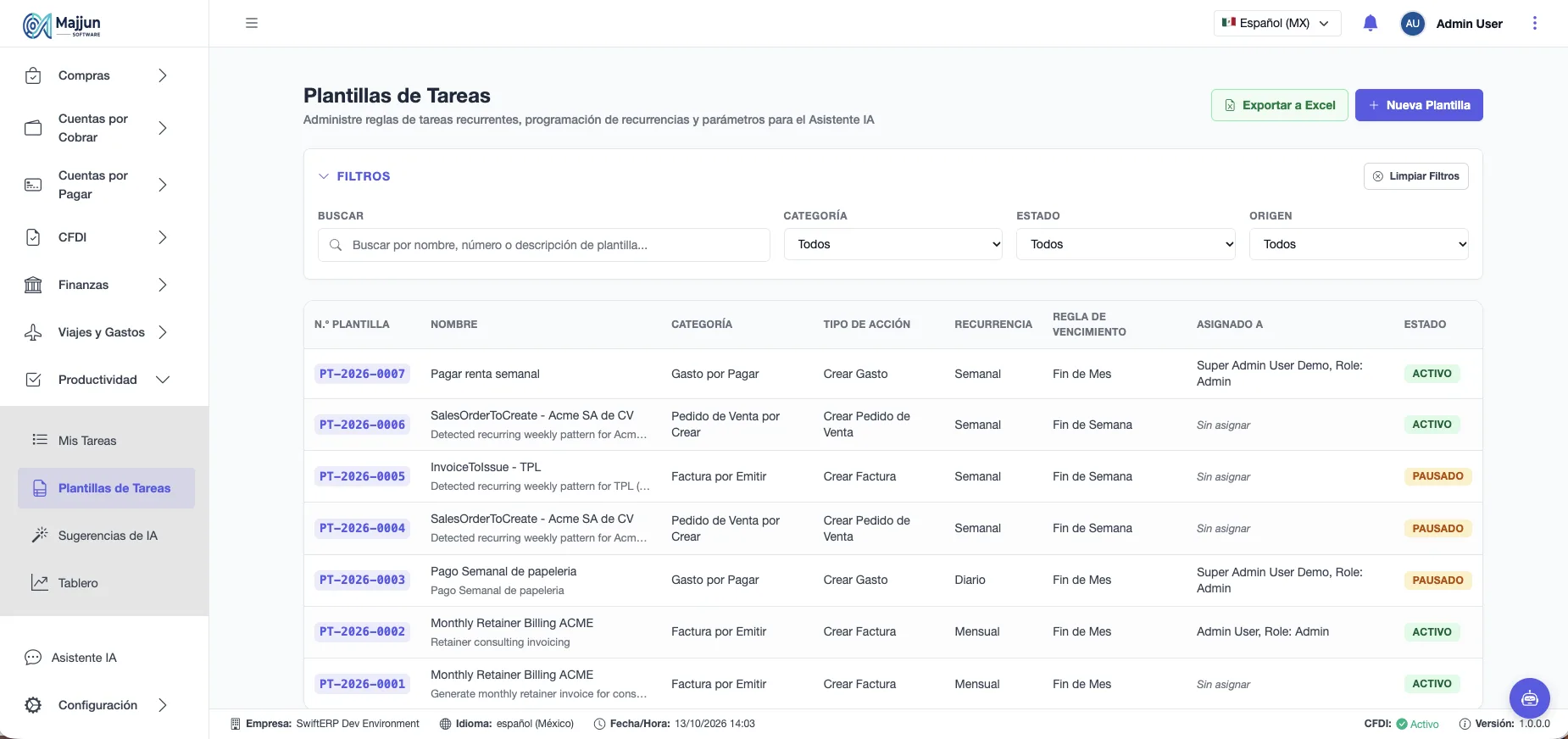
Task: Click the Cuentas por Pagar card icon
Action: (x=33, y=185)
